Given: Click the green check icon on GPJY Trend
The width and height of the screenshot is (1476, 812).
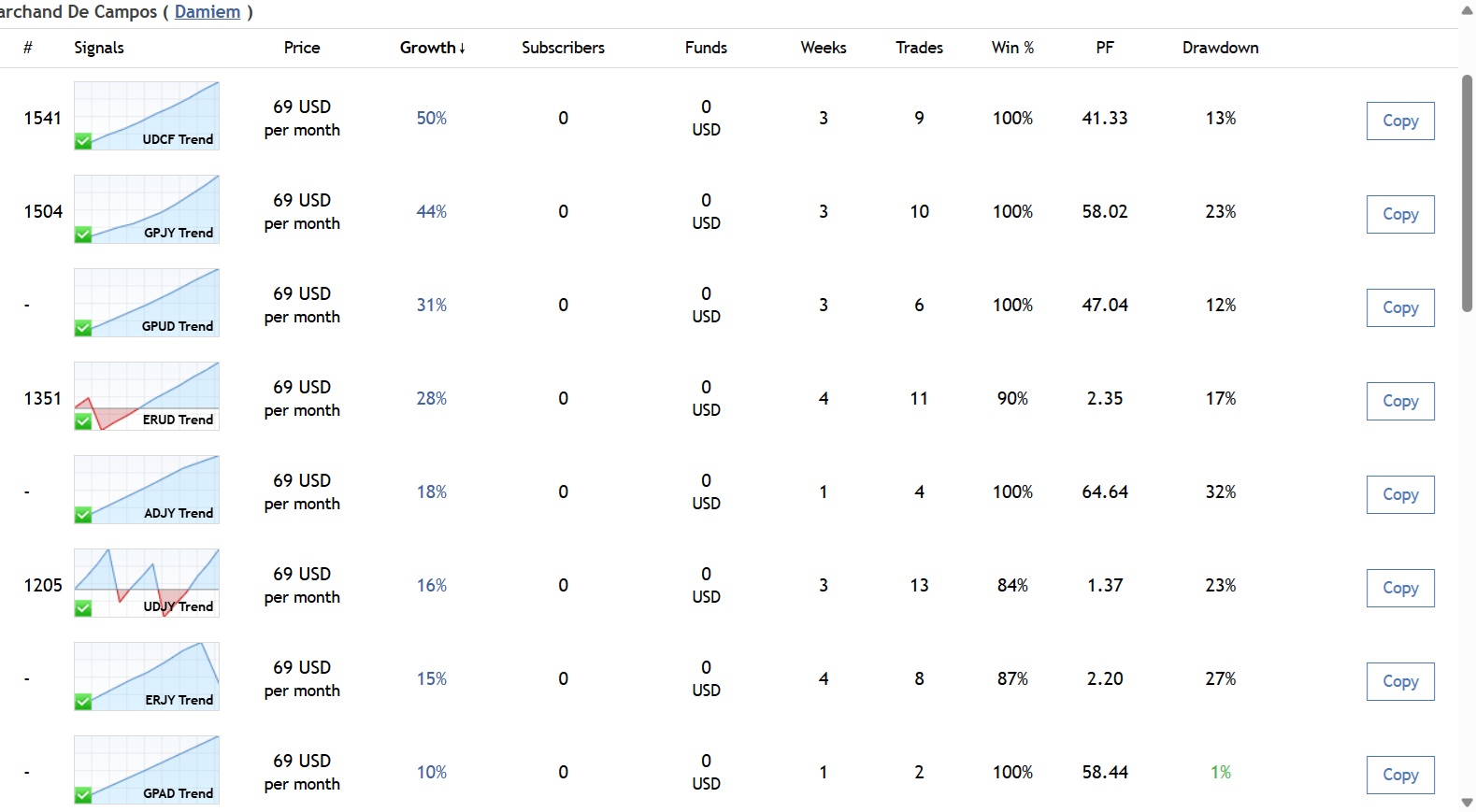Looking at the screenshot, I should point(83,235).
